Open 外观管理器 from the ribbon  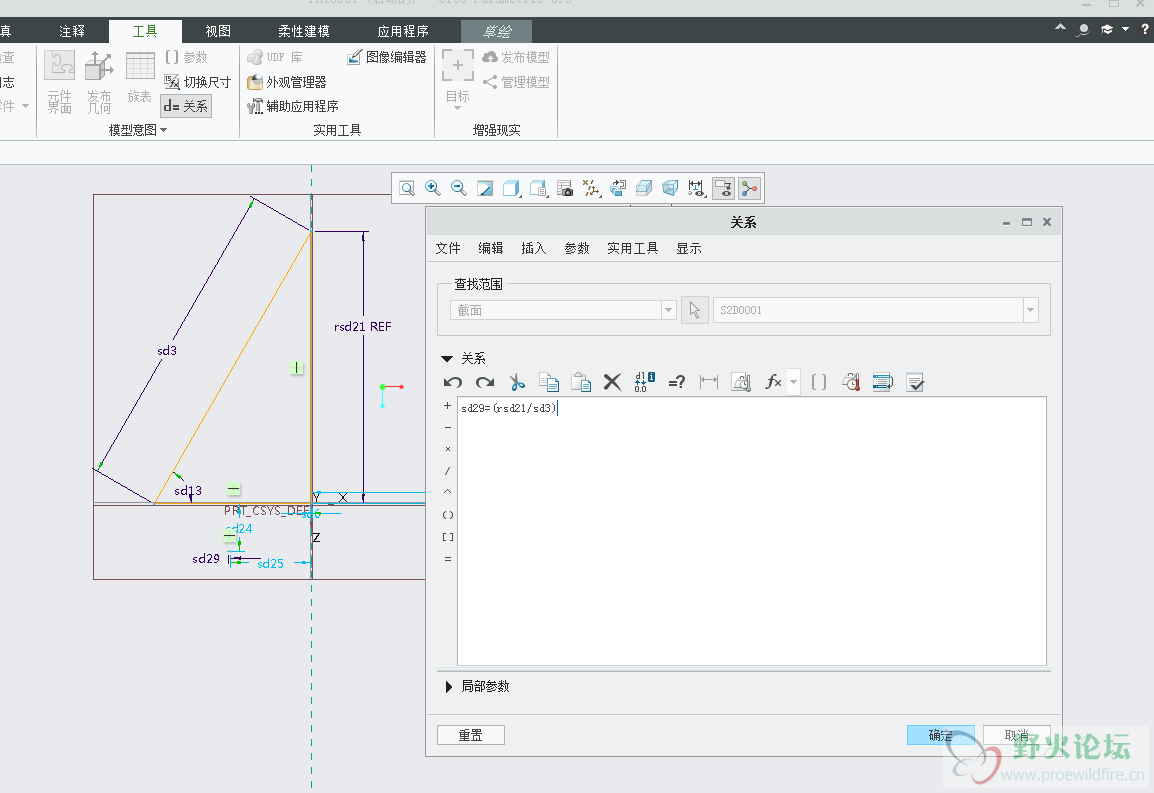287,82
